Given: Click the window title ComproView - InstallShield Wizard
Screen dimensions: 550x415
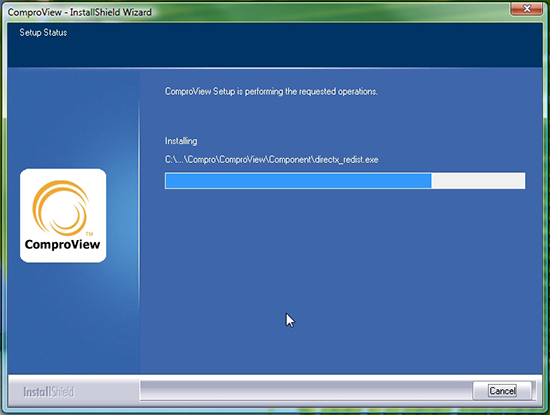Looking at the screenshot, I should [x=80, y=12].
